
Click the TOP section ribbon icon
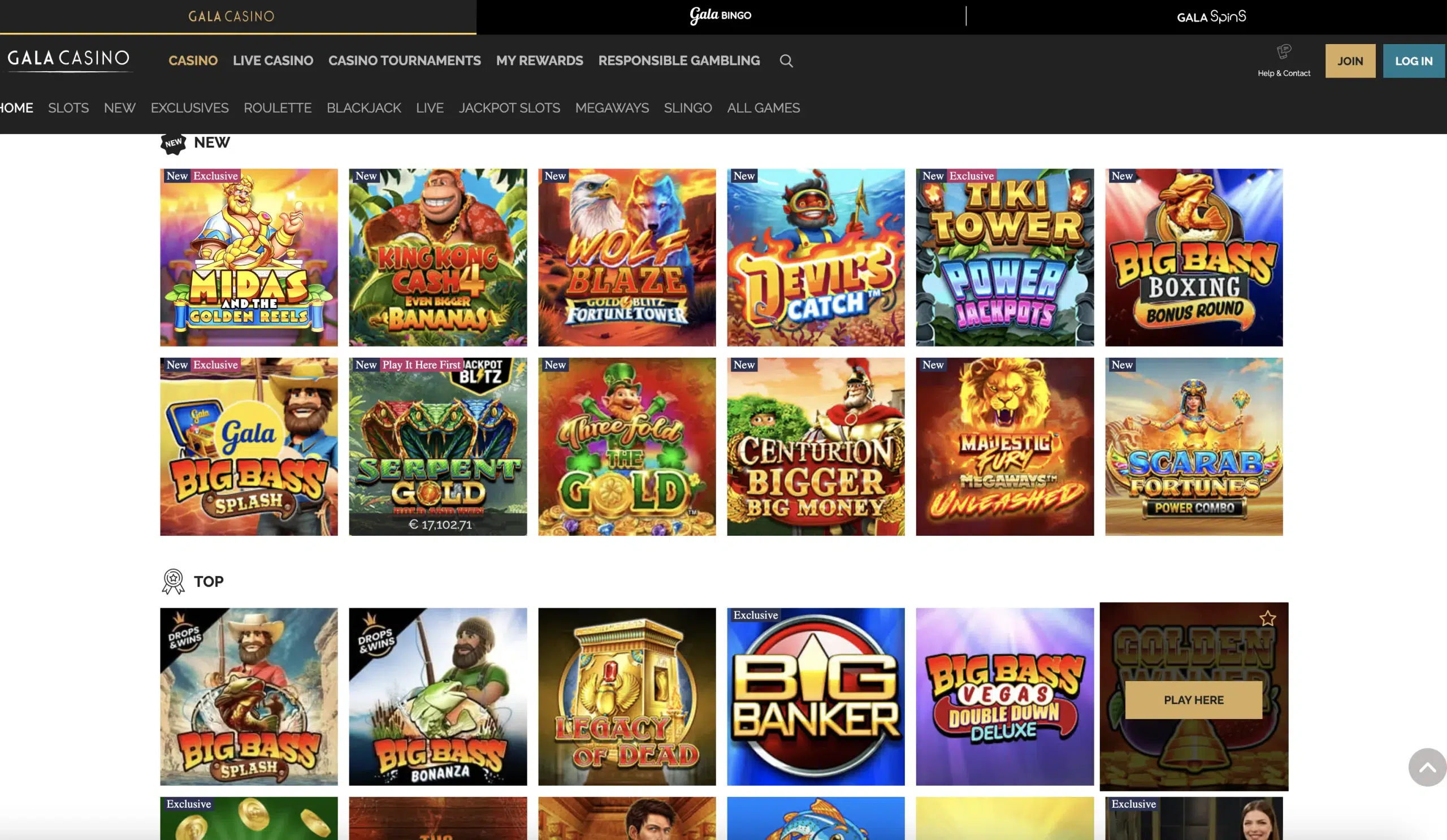click(173, 581)
